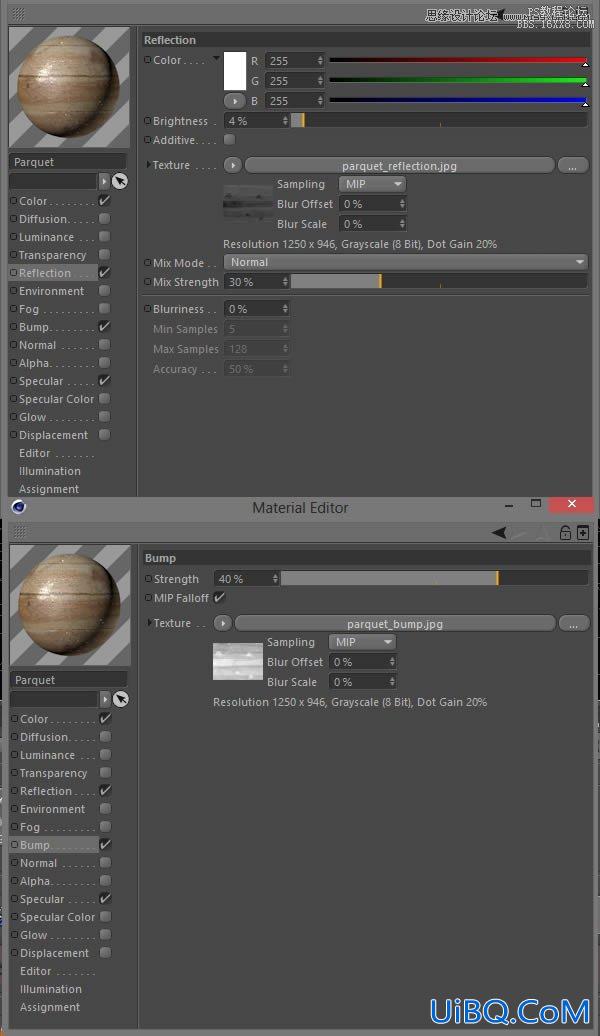Open Illumination settings in Reflection window

[x=50, y=471]
